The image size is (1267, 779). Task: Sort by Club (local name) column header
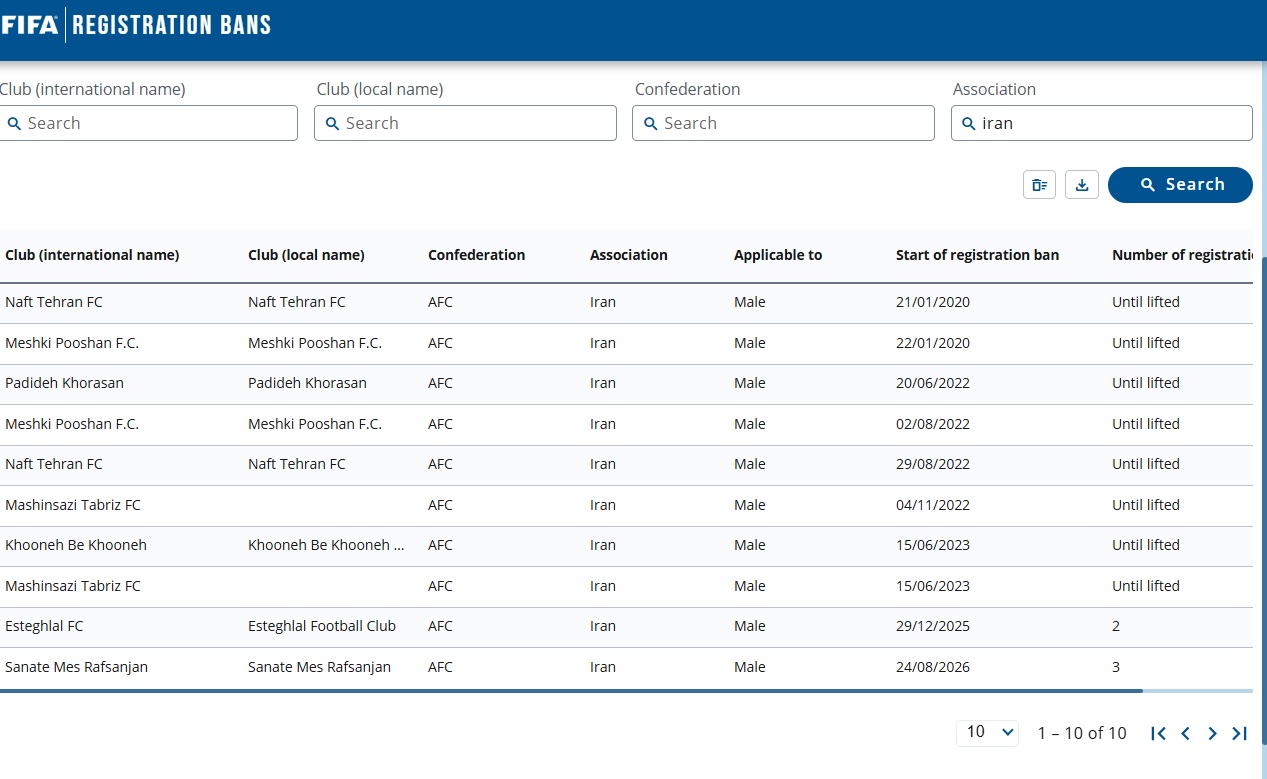(306, 255)
